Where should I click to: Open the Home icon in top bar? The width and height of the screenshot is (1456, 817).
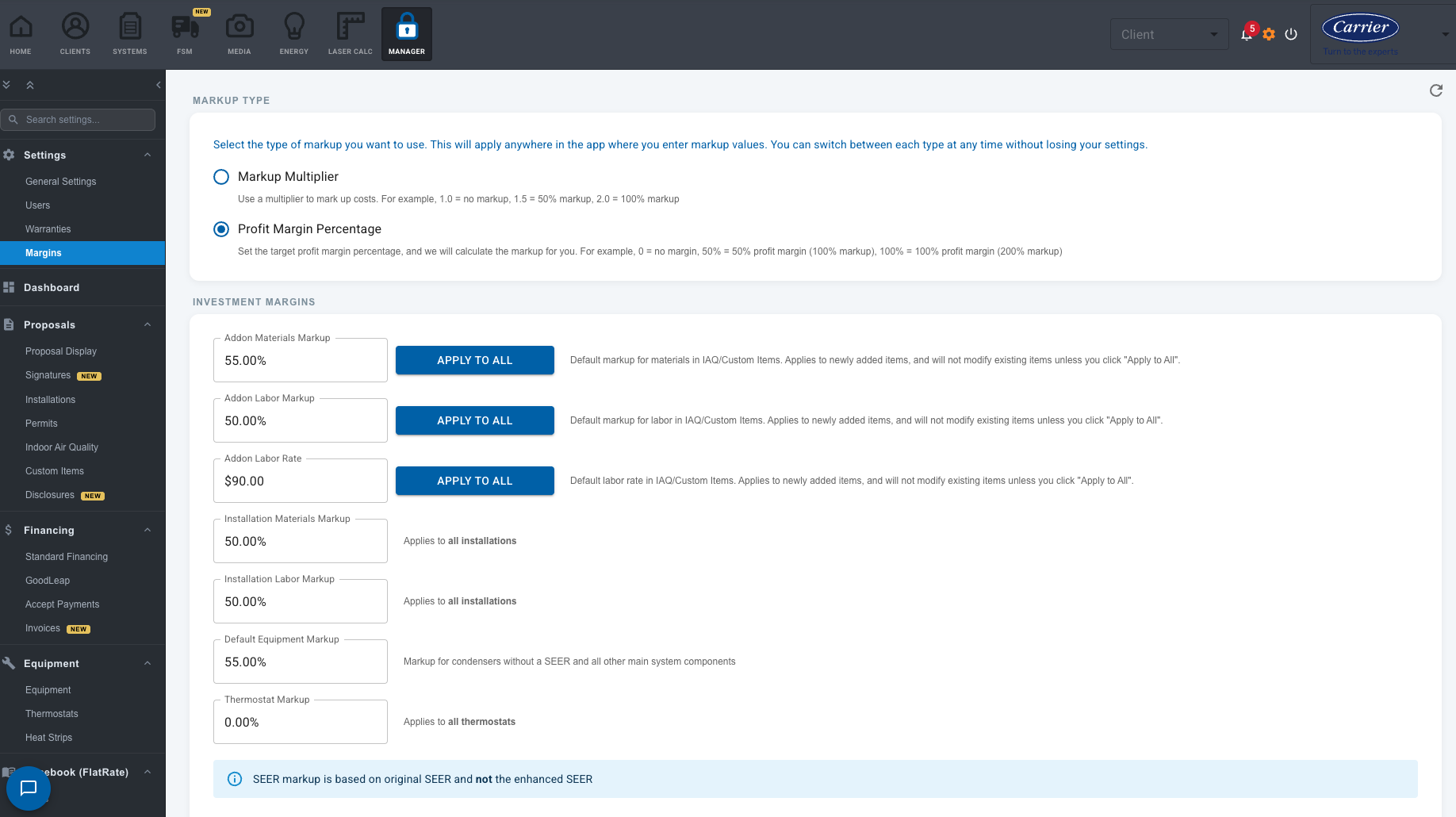coord(21,34)
